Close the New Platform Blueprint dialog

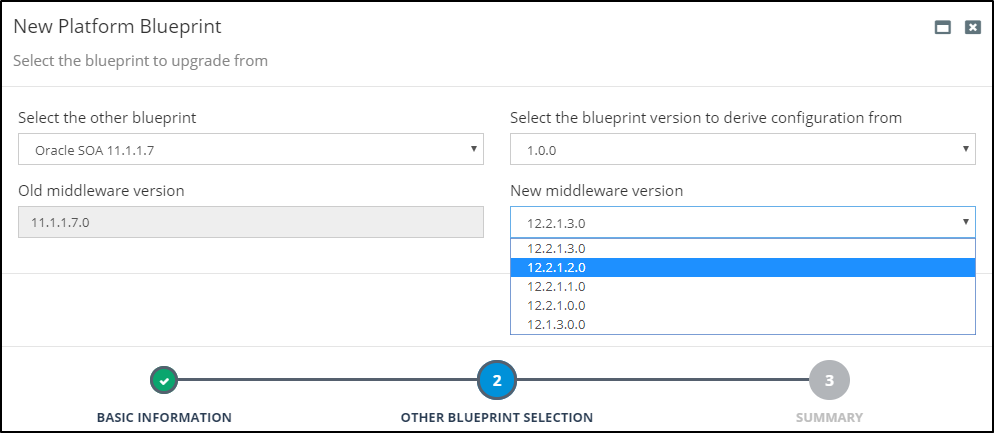(x=972, y=28)
